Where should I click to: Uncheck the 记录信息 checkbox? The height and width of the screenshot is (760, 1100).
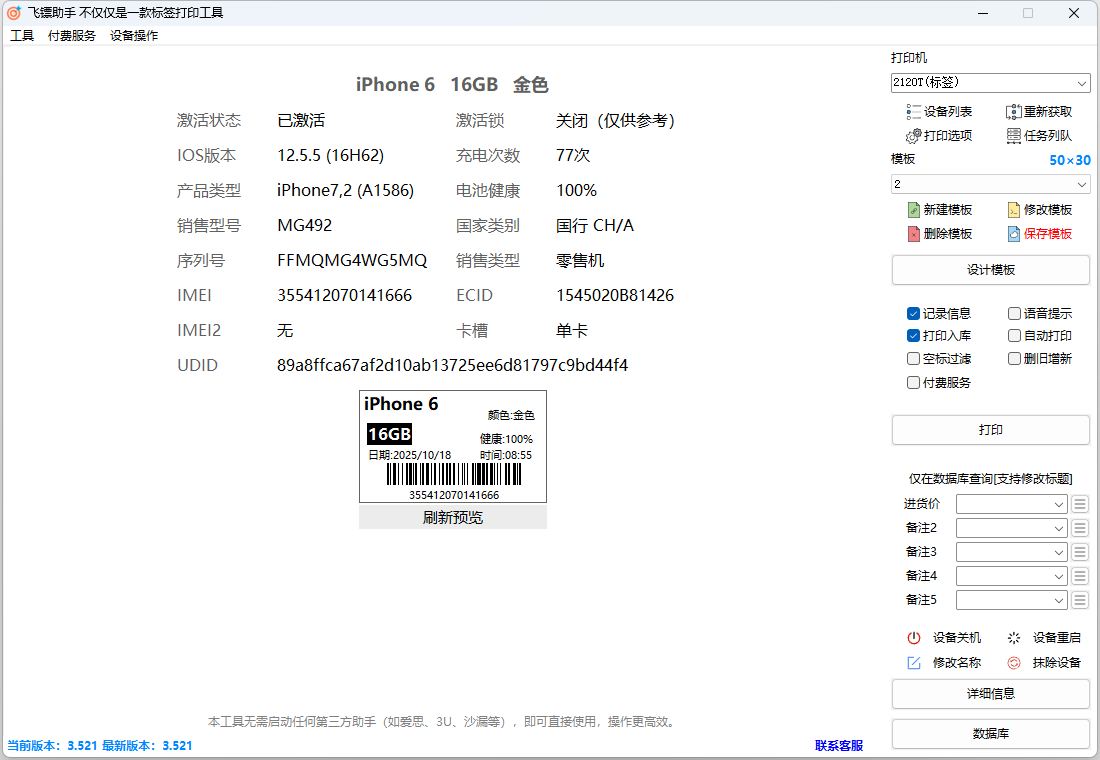click(913, 314)
